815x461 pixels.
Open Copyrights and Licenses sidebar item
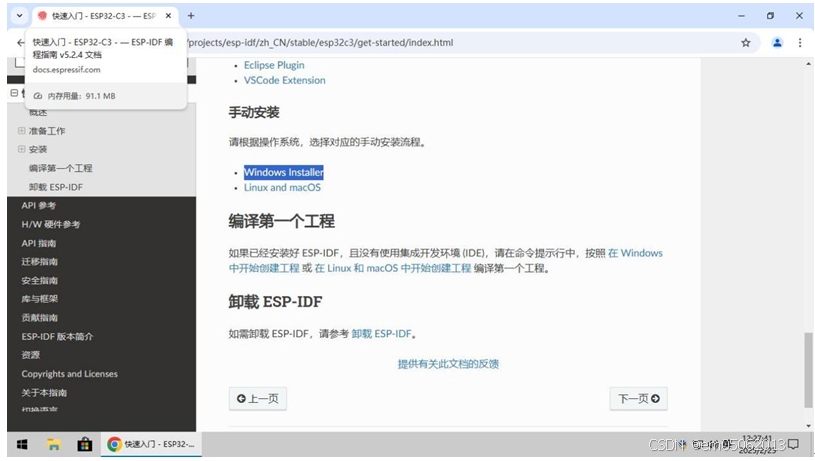click(70, 374)
